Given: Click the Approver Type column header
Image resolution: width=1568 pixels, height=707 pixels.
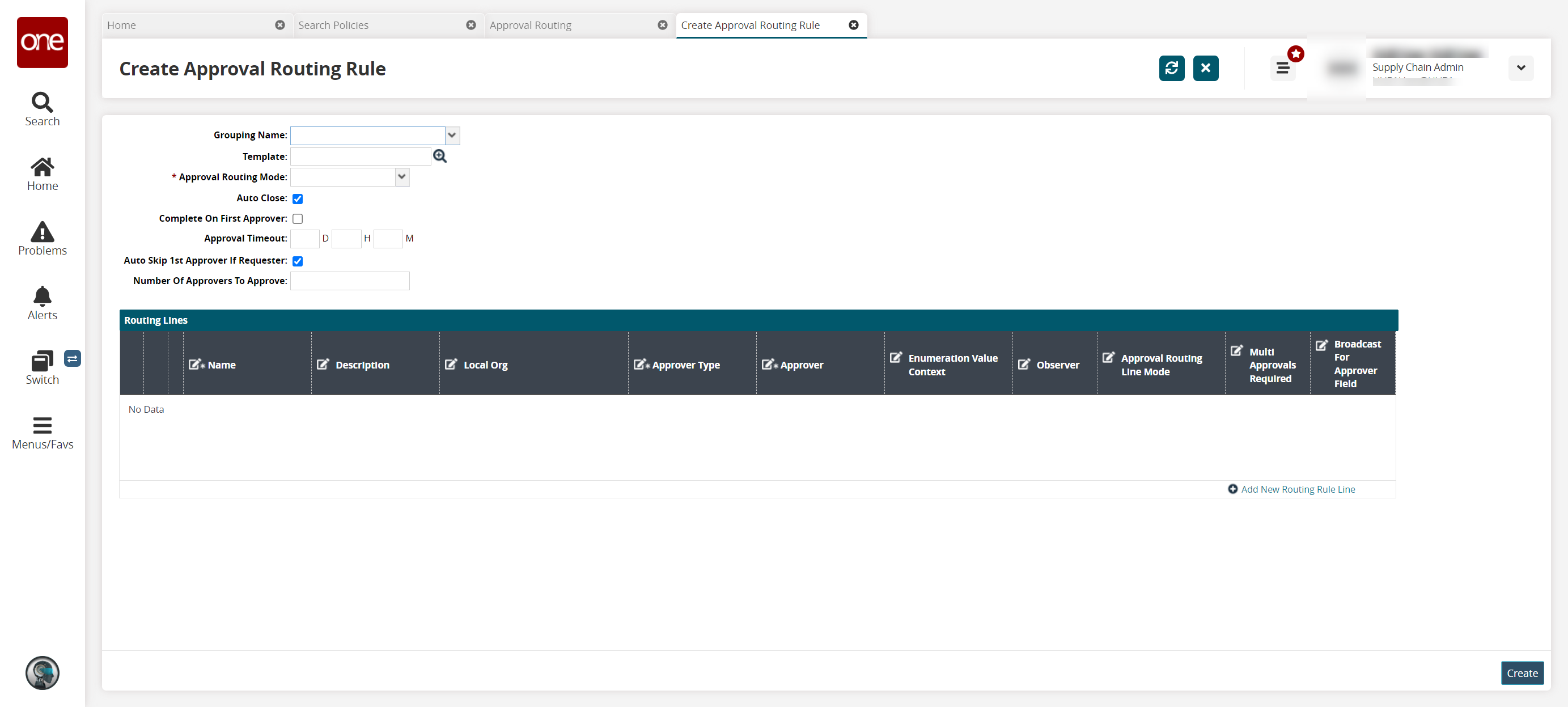Looking at the screenshot, I should pos(685,365).
